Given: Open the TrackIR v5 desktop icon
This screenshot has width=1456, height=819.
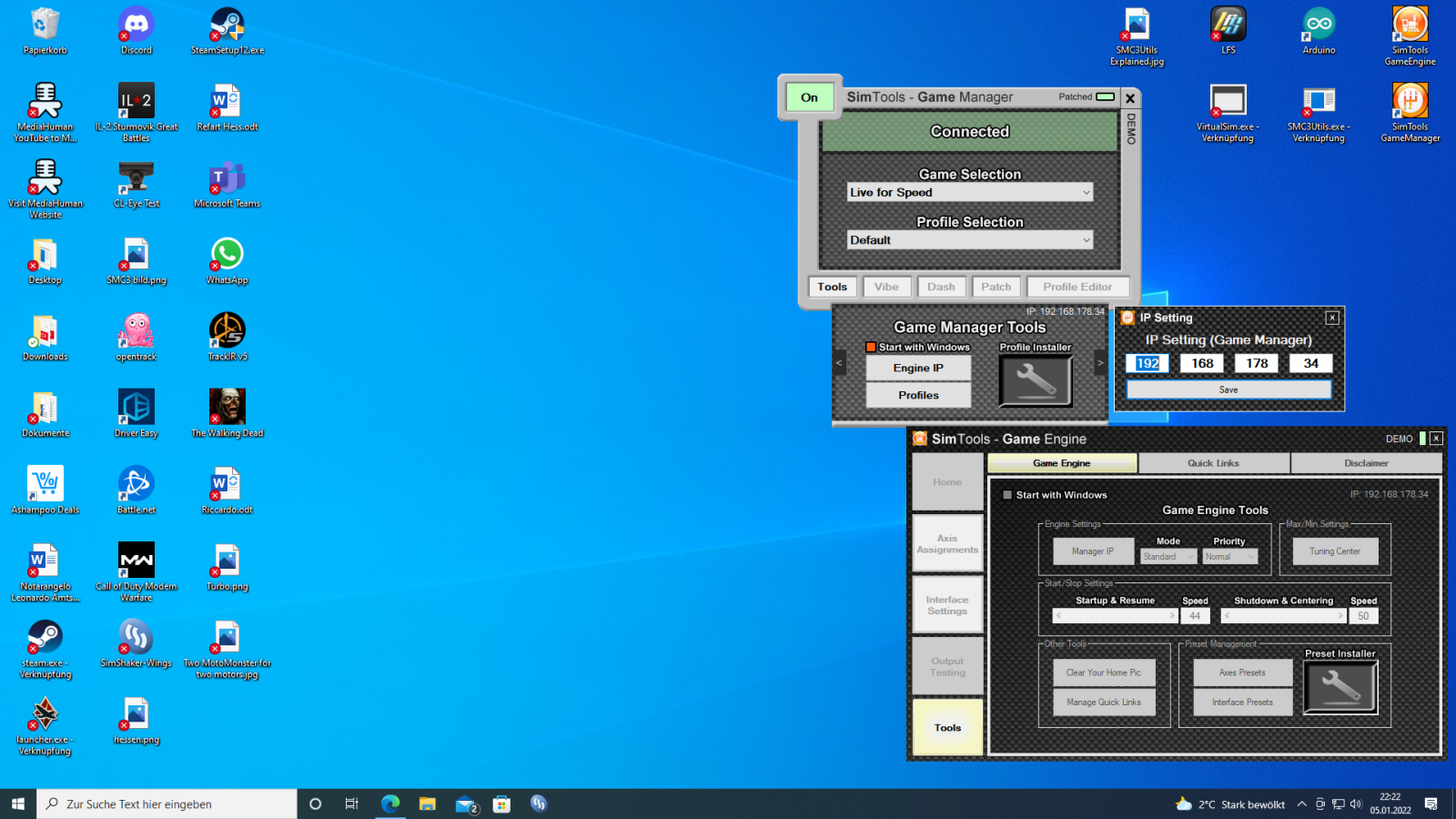Looking at the screenshot, I should 227,331.
